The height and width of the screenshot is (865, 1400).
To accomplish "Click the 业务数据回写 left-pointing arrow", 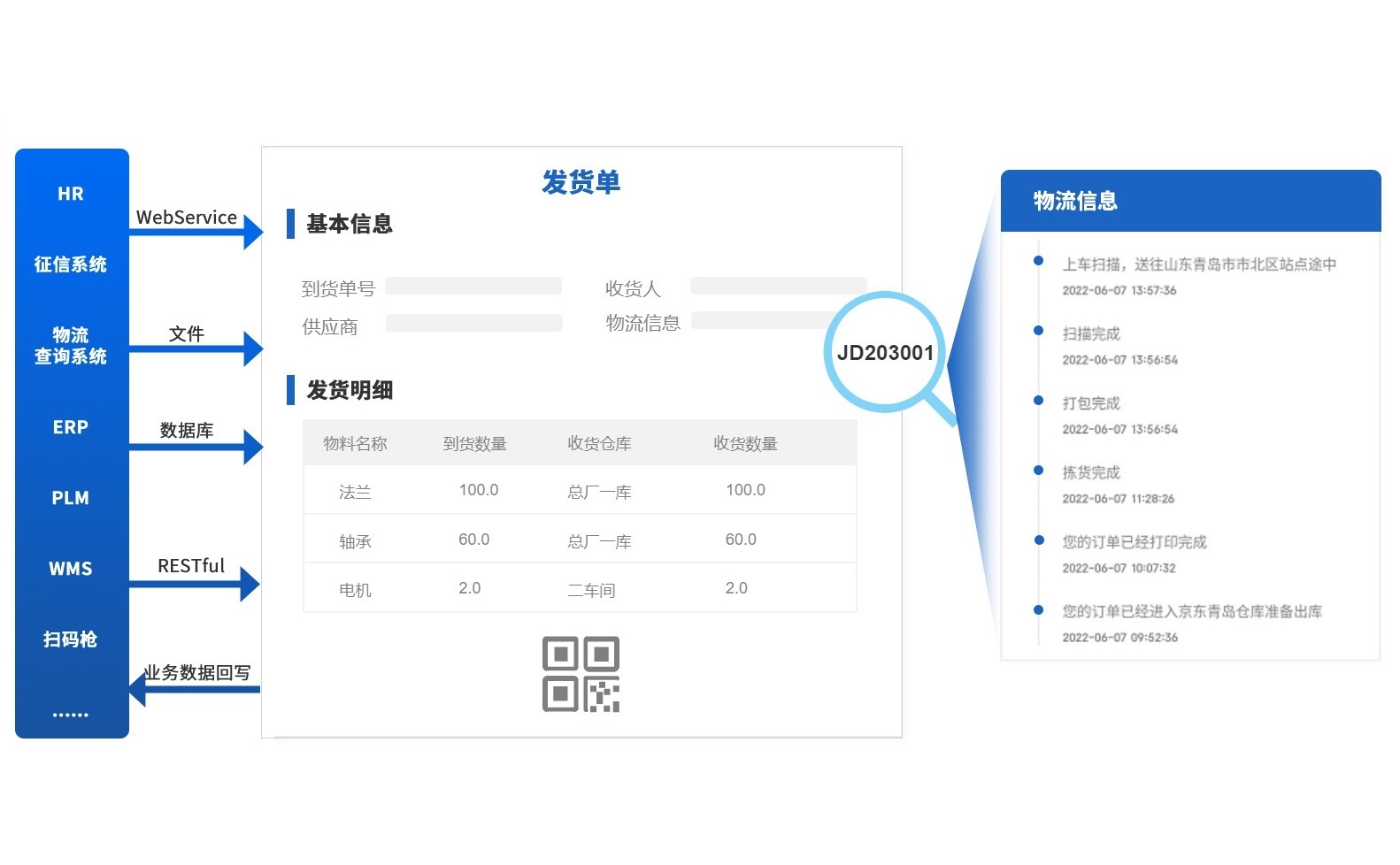I will (195, 689).
